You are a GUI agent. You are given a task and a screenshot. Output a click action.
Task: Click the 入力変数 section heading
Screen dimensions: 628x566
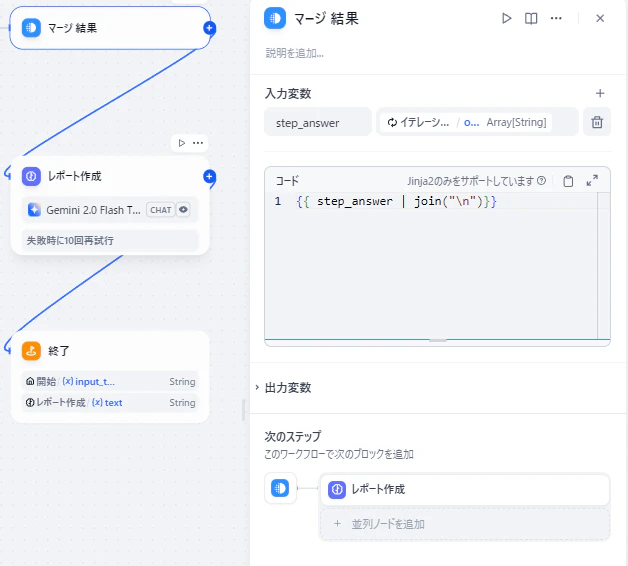tap(288, 93)
